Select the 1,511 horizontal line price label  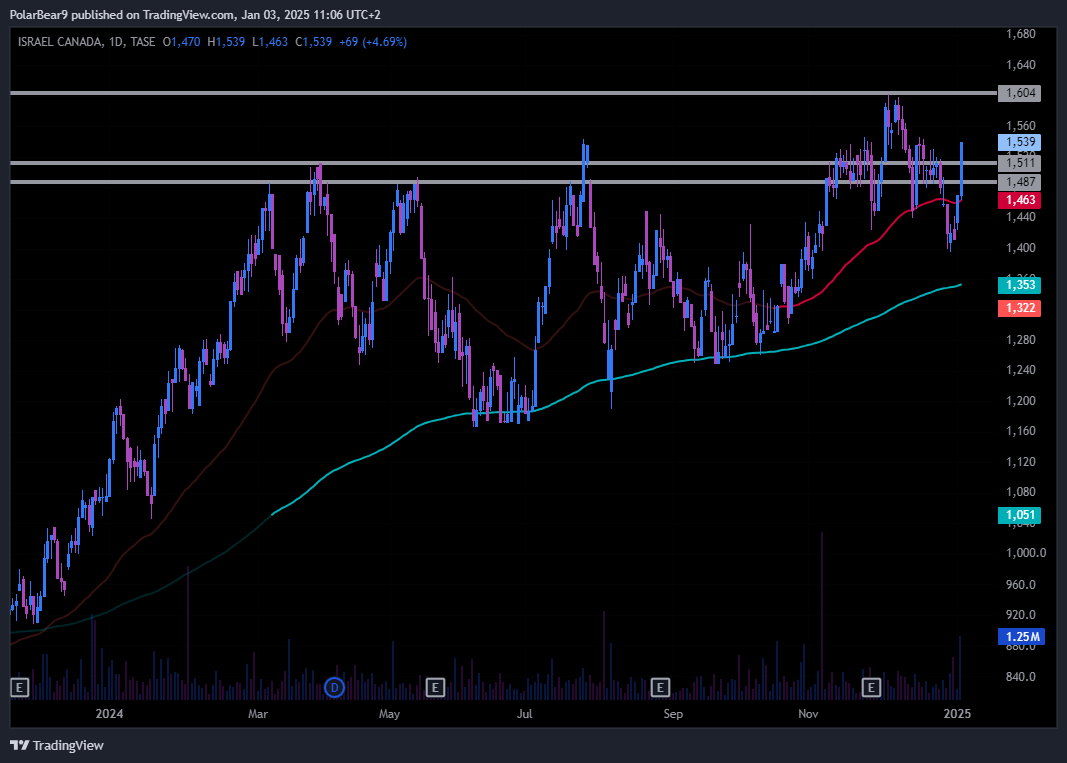click(1019, 163)
